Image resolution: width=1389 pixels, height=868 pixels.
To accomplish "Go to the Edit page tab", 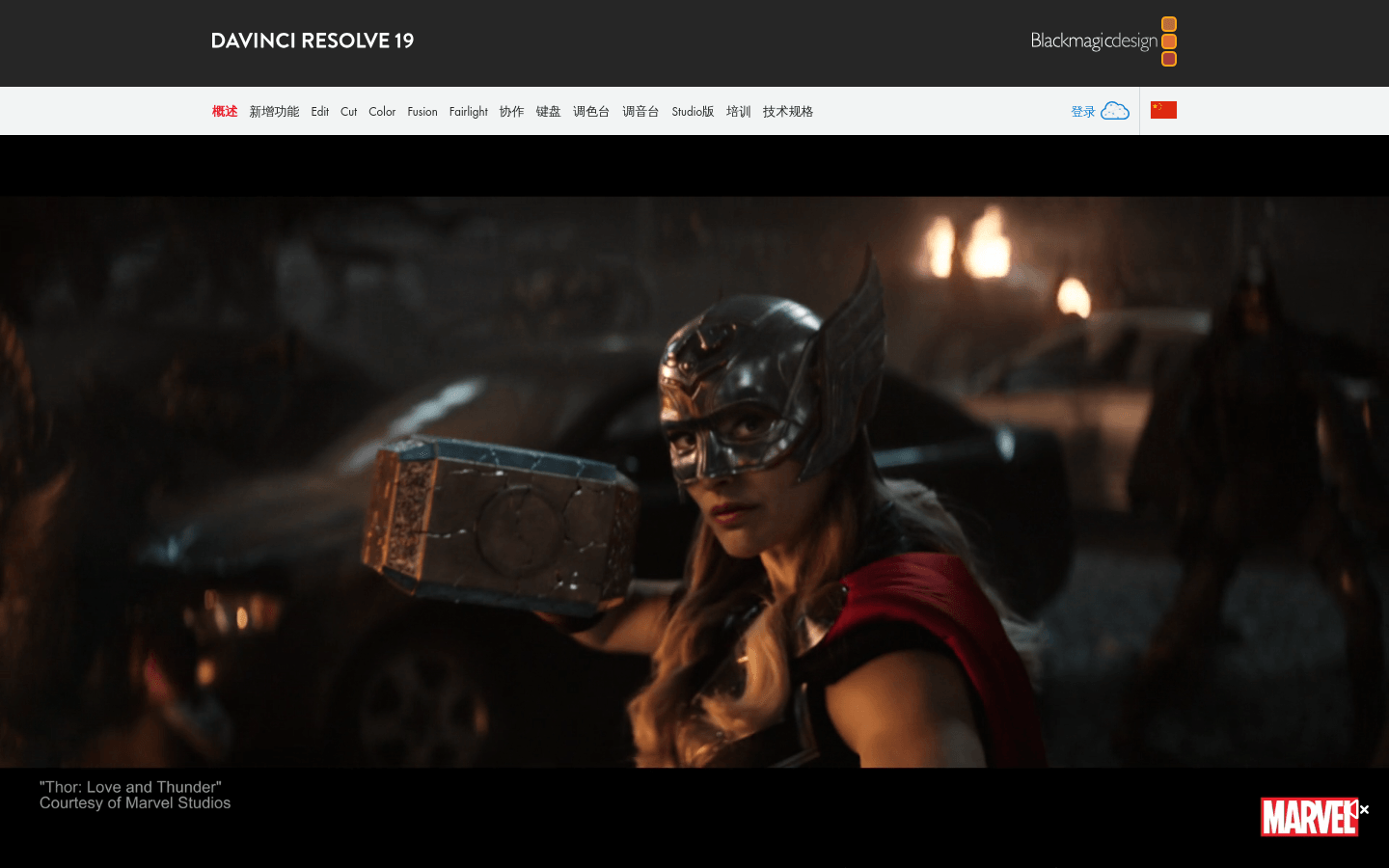I will coord(320,112).
